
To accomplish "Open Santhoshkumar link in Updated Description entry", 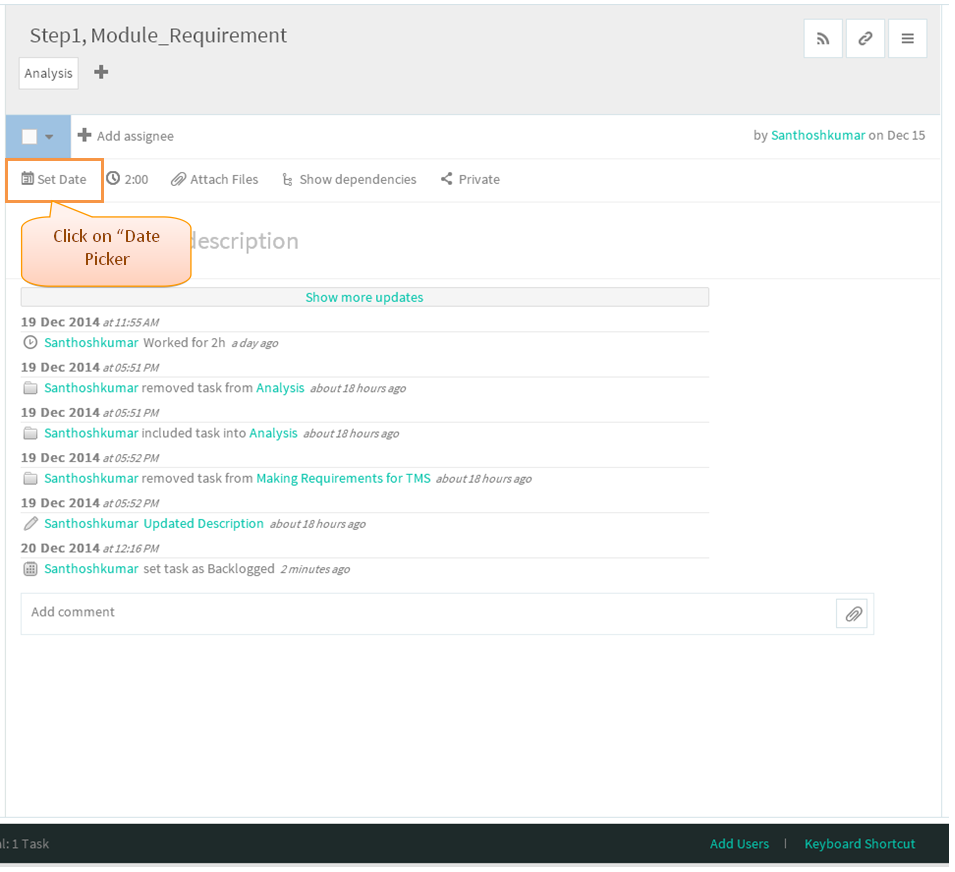I will click(x=91, y=524).
